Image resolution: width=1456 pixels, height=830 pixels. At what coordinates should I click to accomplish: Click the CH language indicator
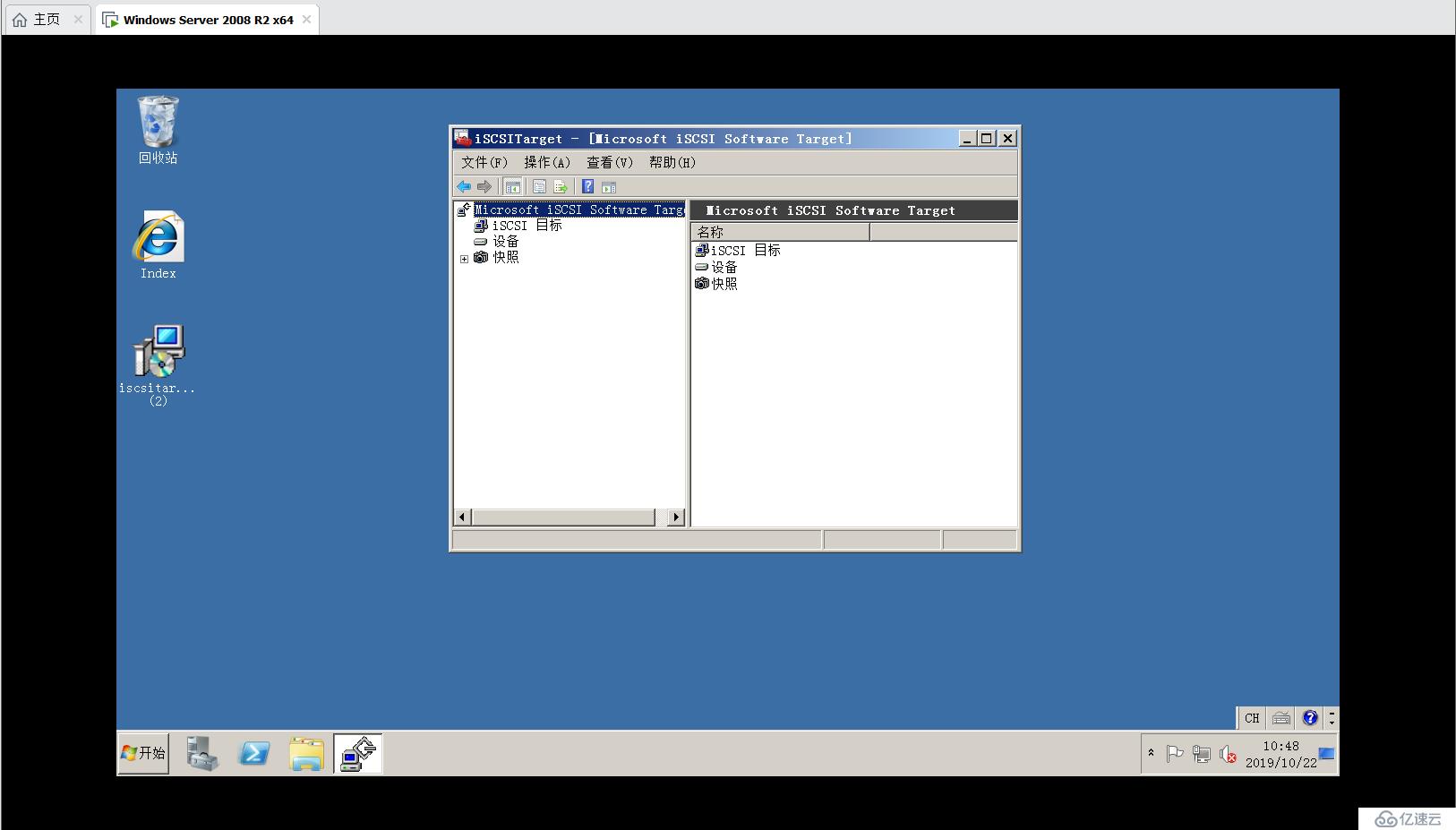click(x=1252, y=718)
